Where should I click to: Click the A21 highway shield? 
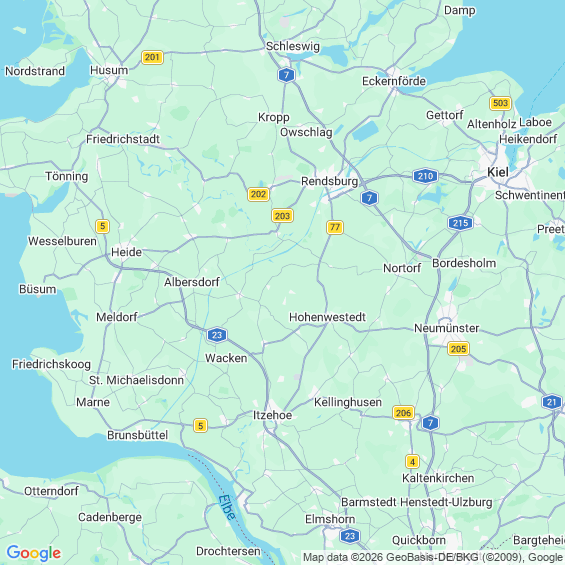coord(552,402)
